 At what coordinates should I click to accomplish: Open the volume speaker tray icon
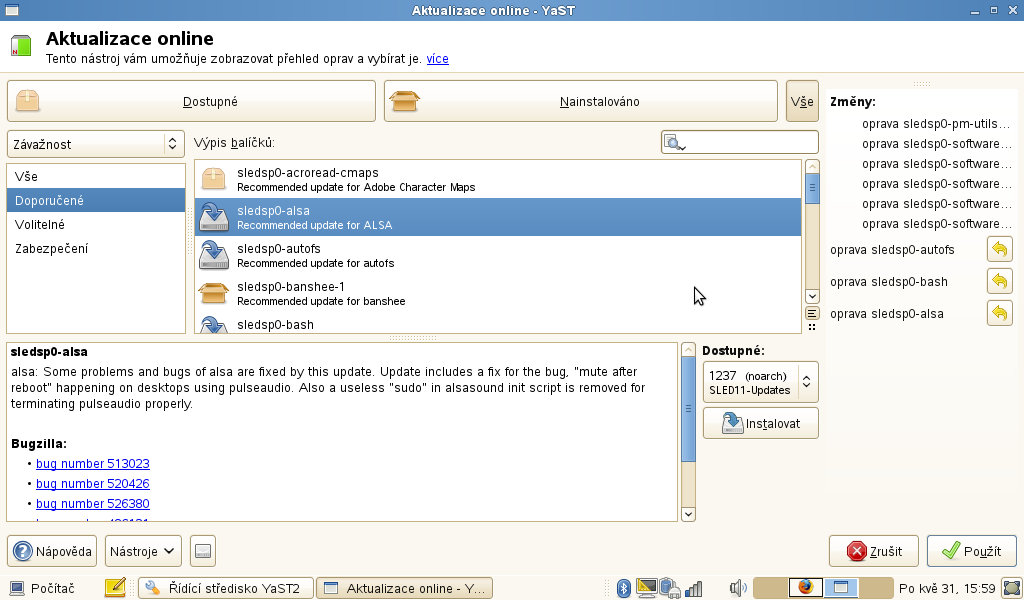737,588
